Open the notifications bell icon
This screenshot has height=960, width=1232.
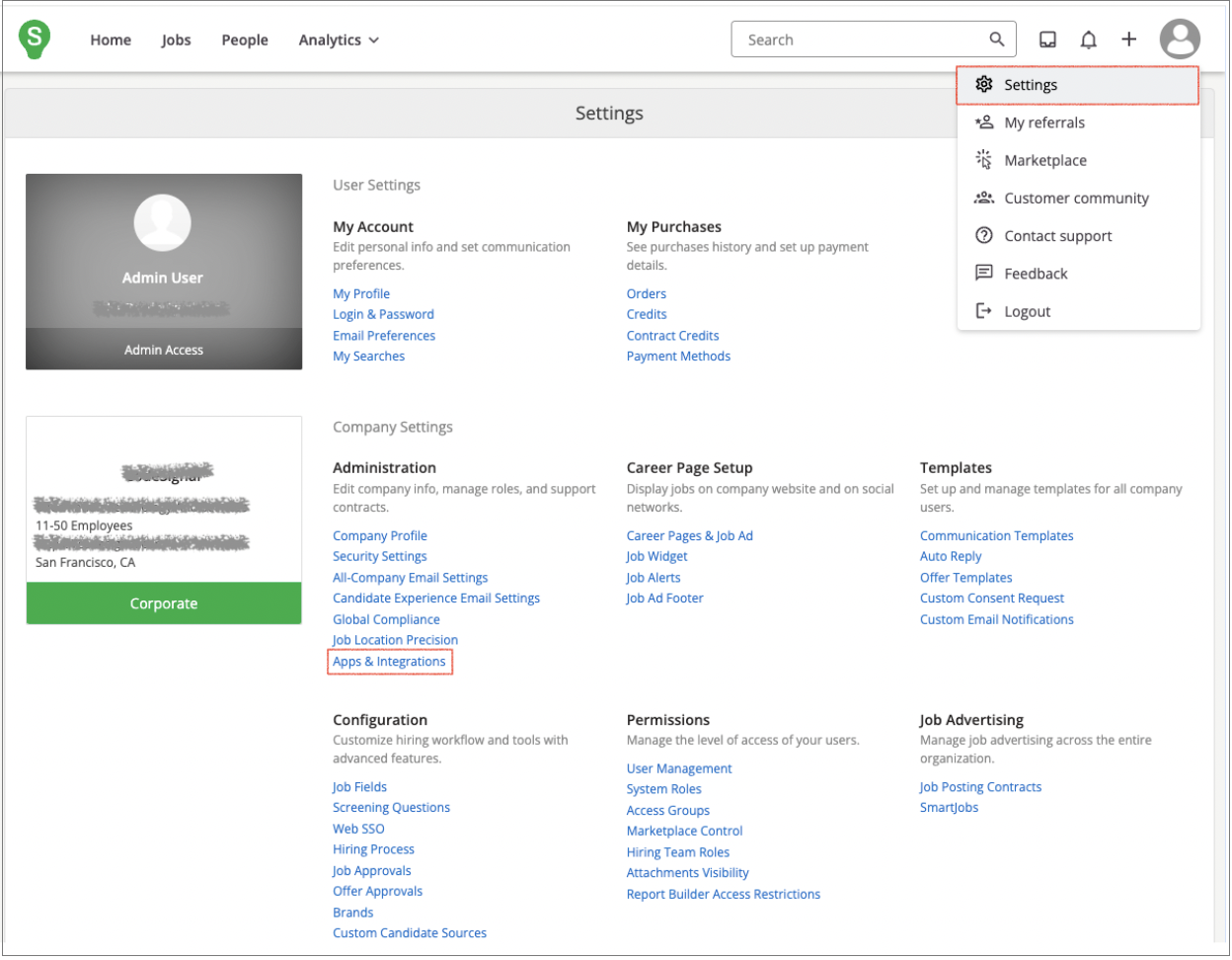1088,40
